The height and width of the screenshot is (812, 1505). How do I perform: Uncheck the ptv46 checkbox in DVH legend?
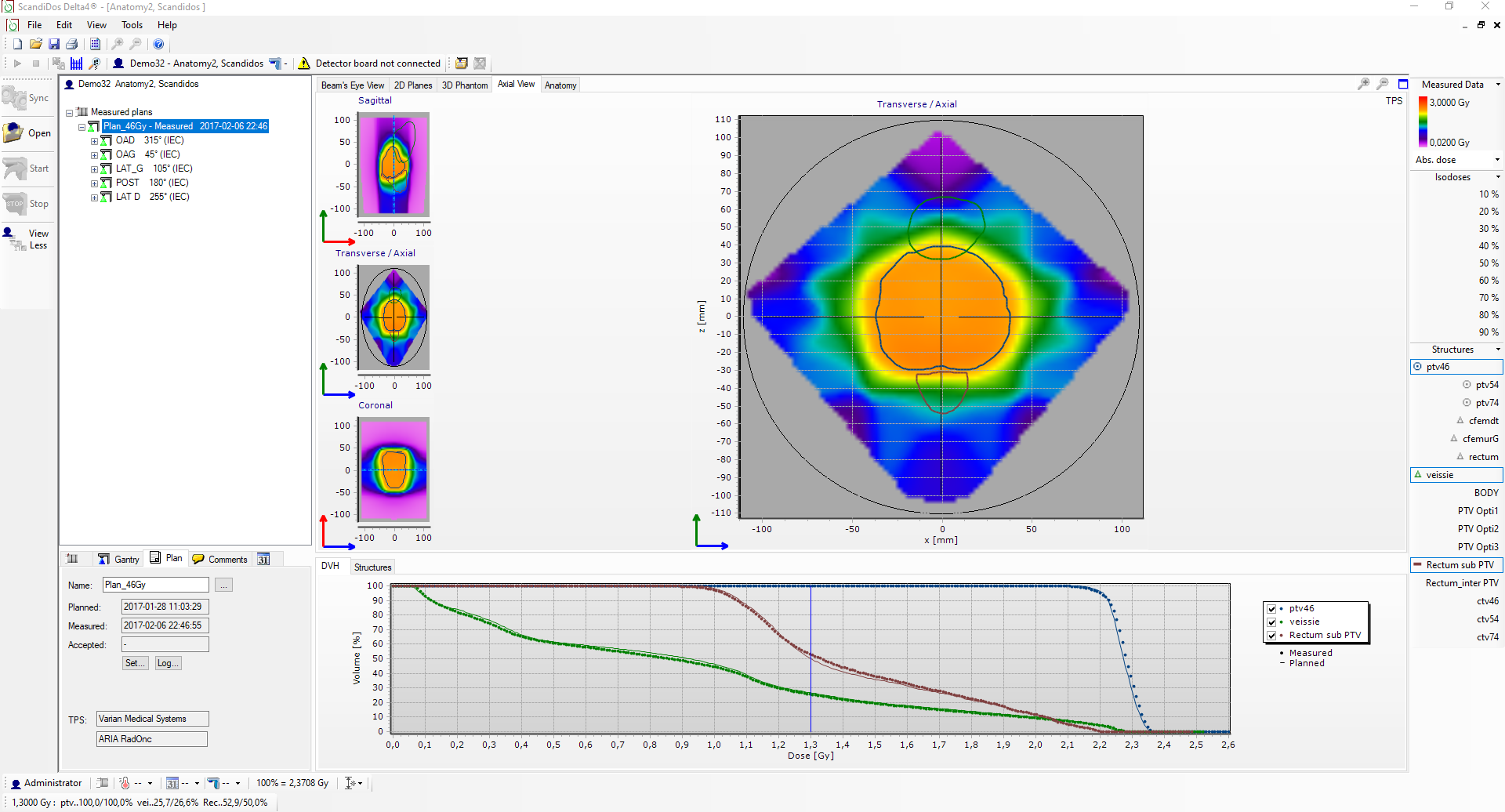1271,609
